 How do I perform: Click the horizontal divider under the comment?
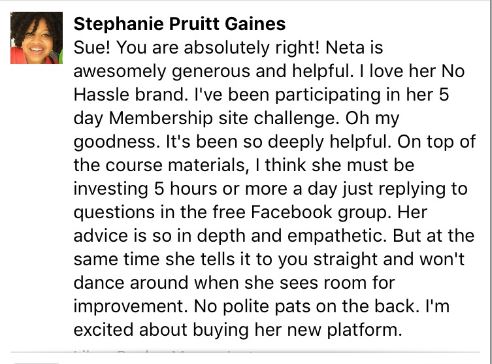(245, 352)
